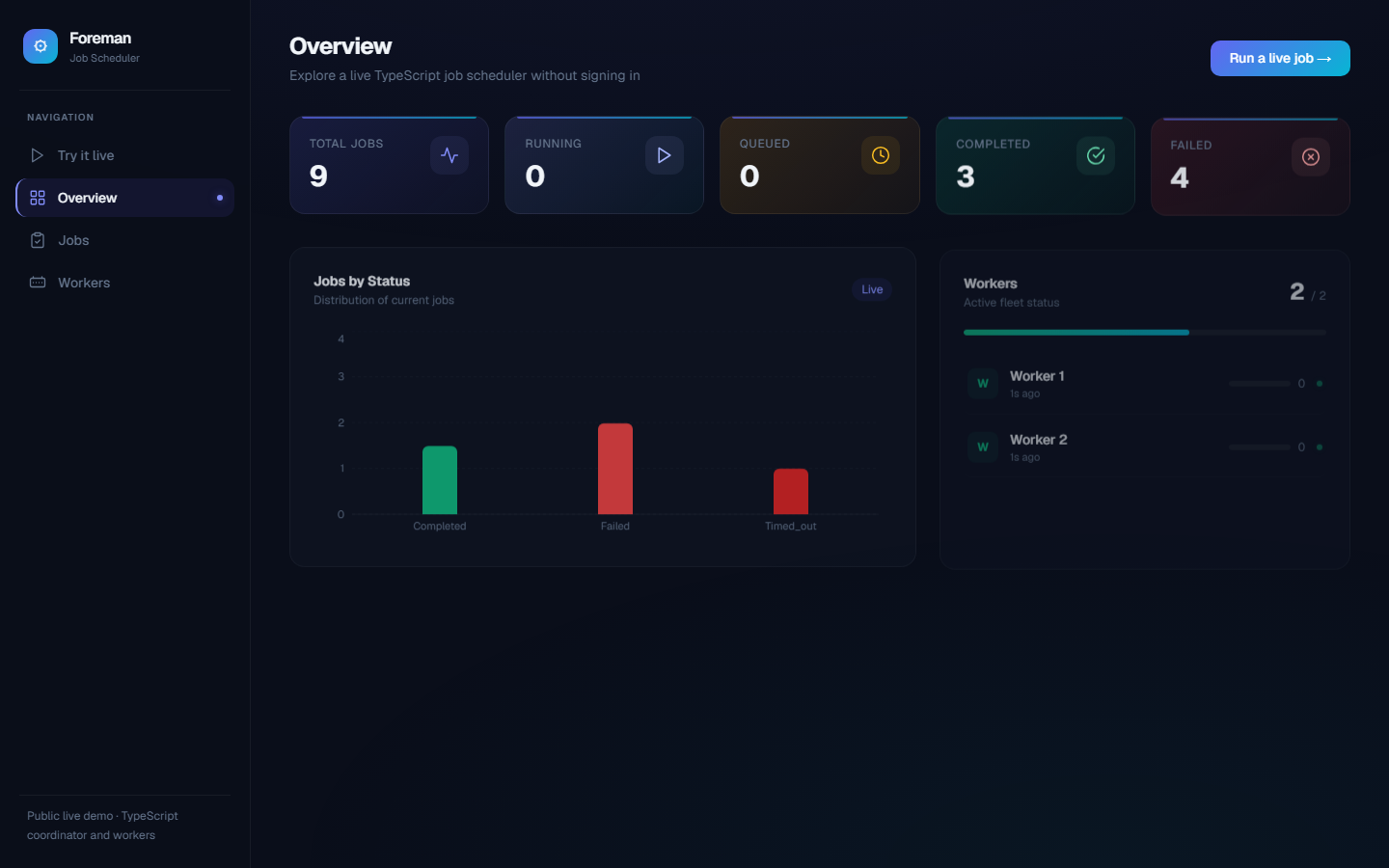The height and width of the screenshot is (868, 1389).
Task: Click the Completed count 3
Action: 966,177
